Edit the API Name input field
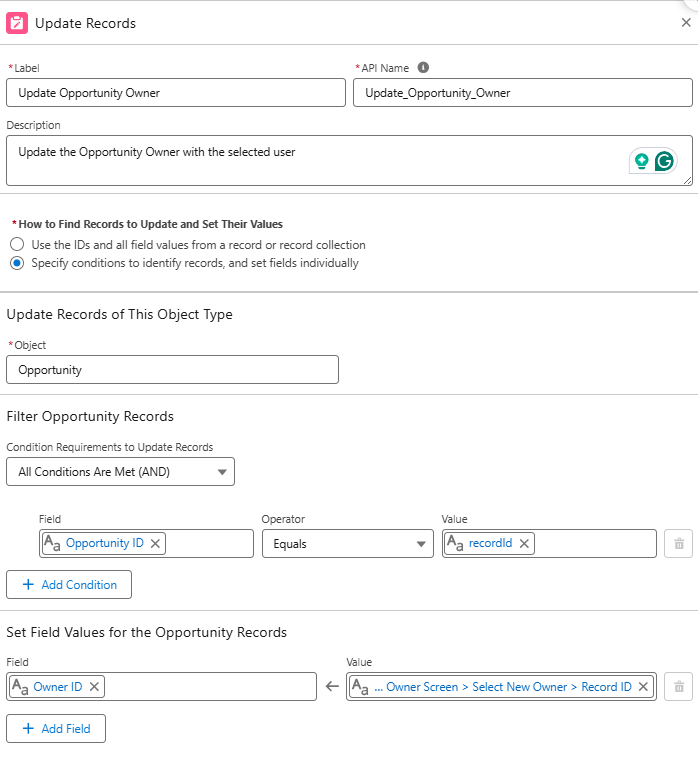The image size is (698, 782). point(523,93)
